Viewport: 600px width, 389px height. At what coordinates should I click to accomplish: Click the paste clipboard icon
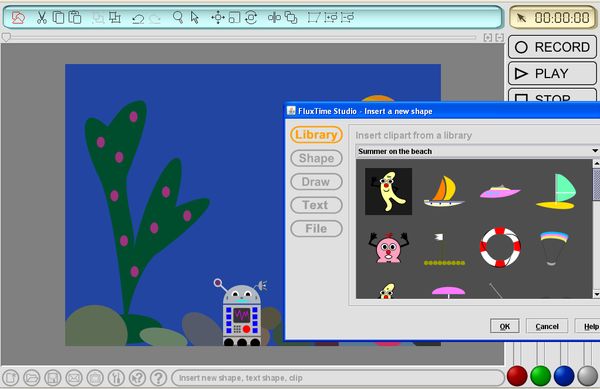[x=75, y=18]
